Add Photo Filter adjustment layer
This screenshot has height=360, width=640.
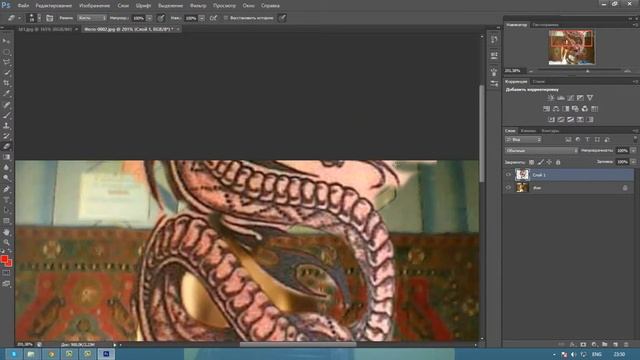[575, 109]
